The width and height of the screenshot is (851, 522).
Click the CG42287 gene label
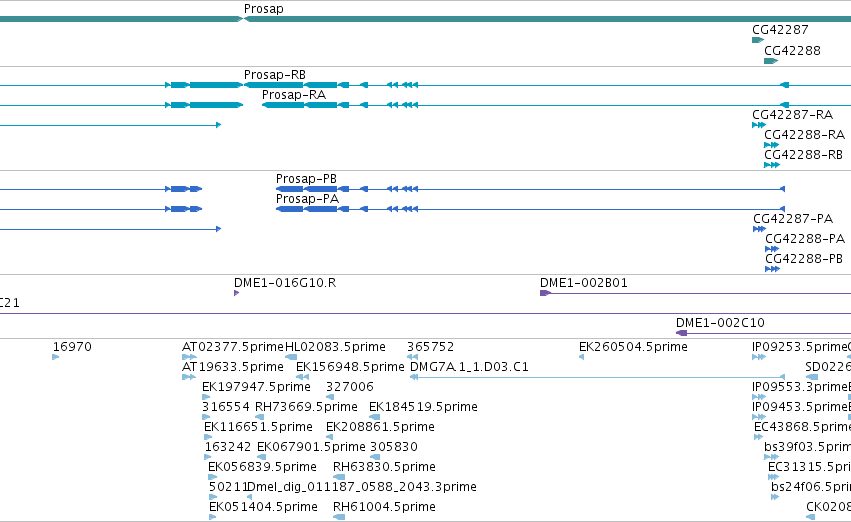780,30
